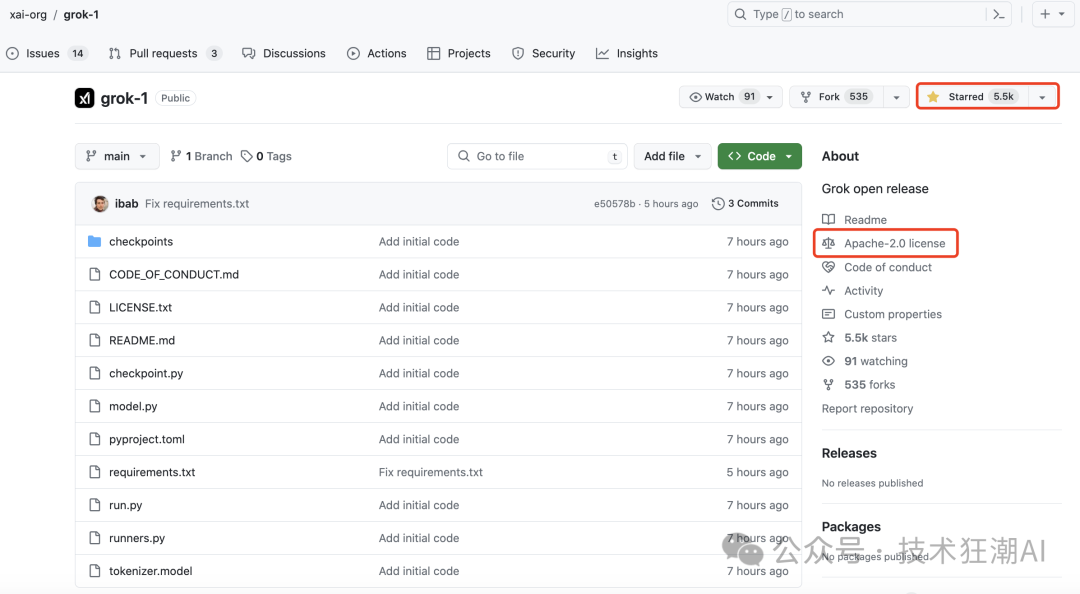Fork the repository
The image size is (1080, 594).
coord(837,96)
